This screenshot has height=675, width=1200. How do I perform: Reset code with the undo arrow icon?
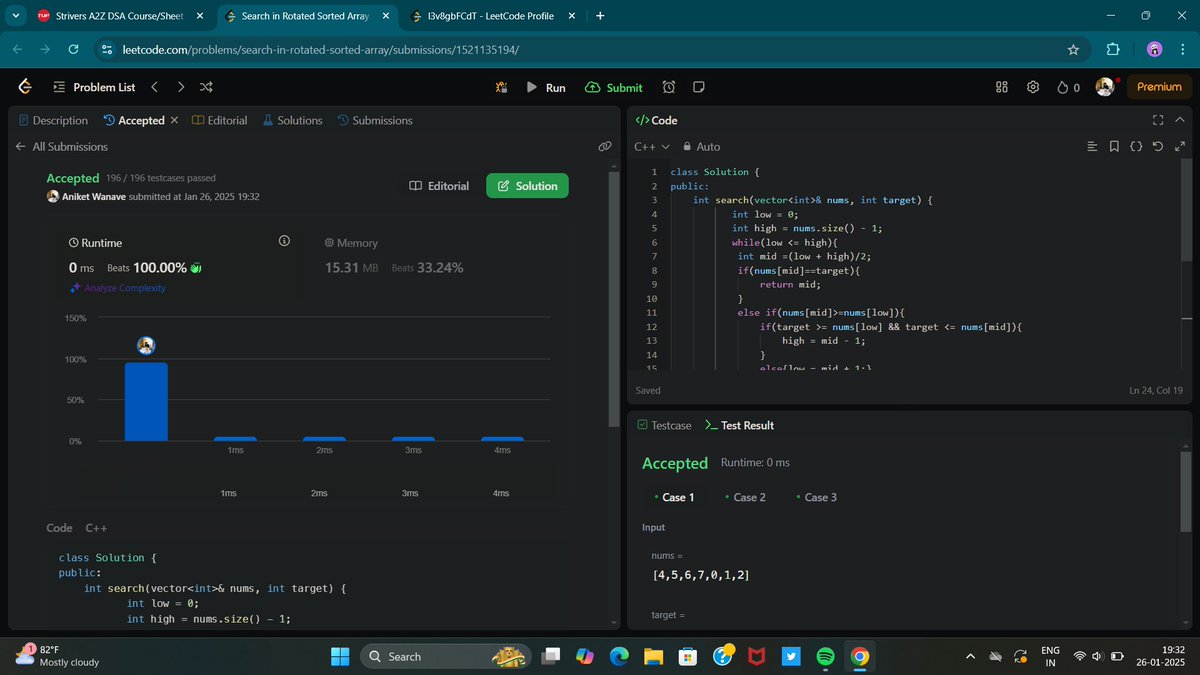point(1158,147)
